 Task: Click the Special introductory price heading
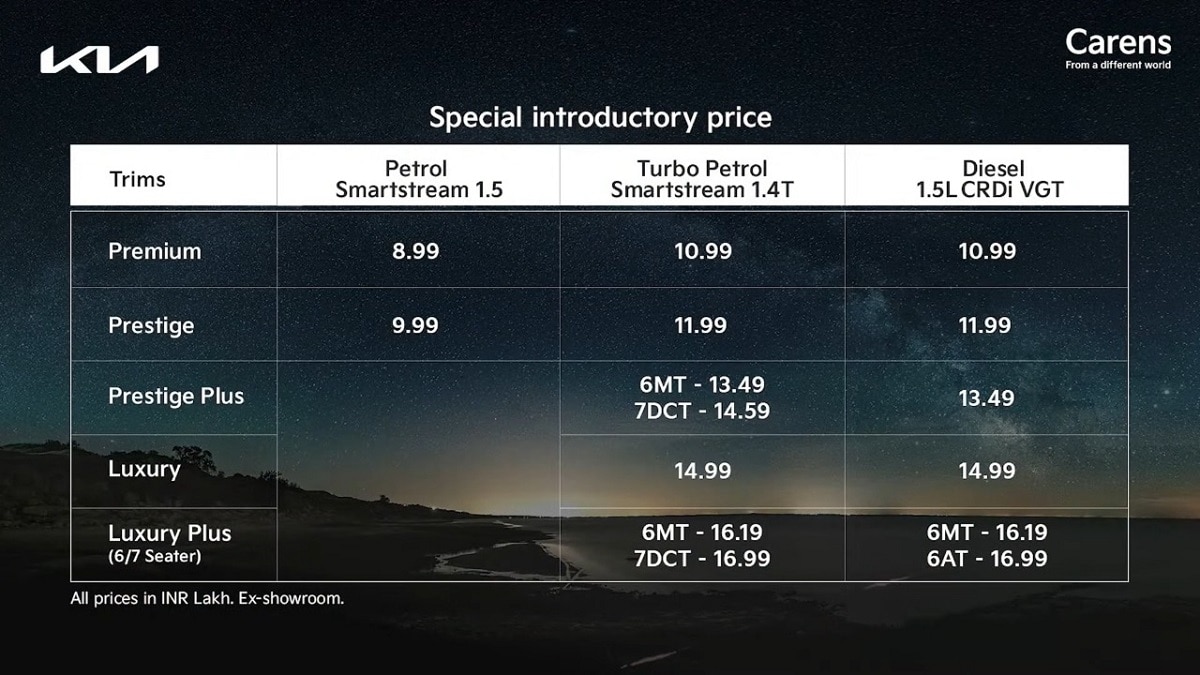600,117
